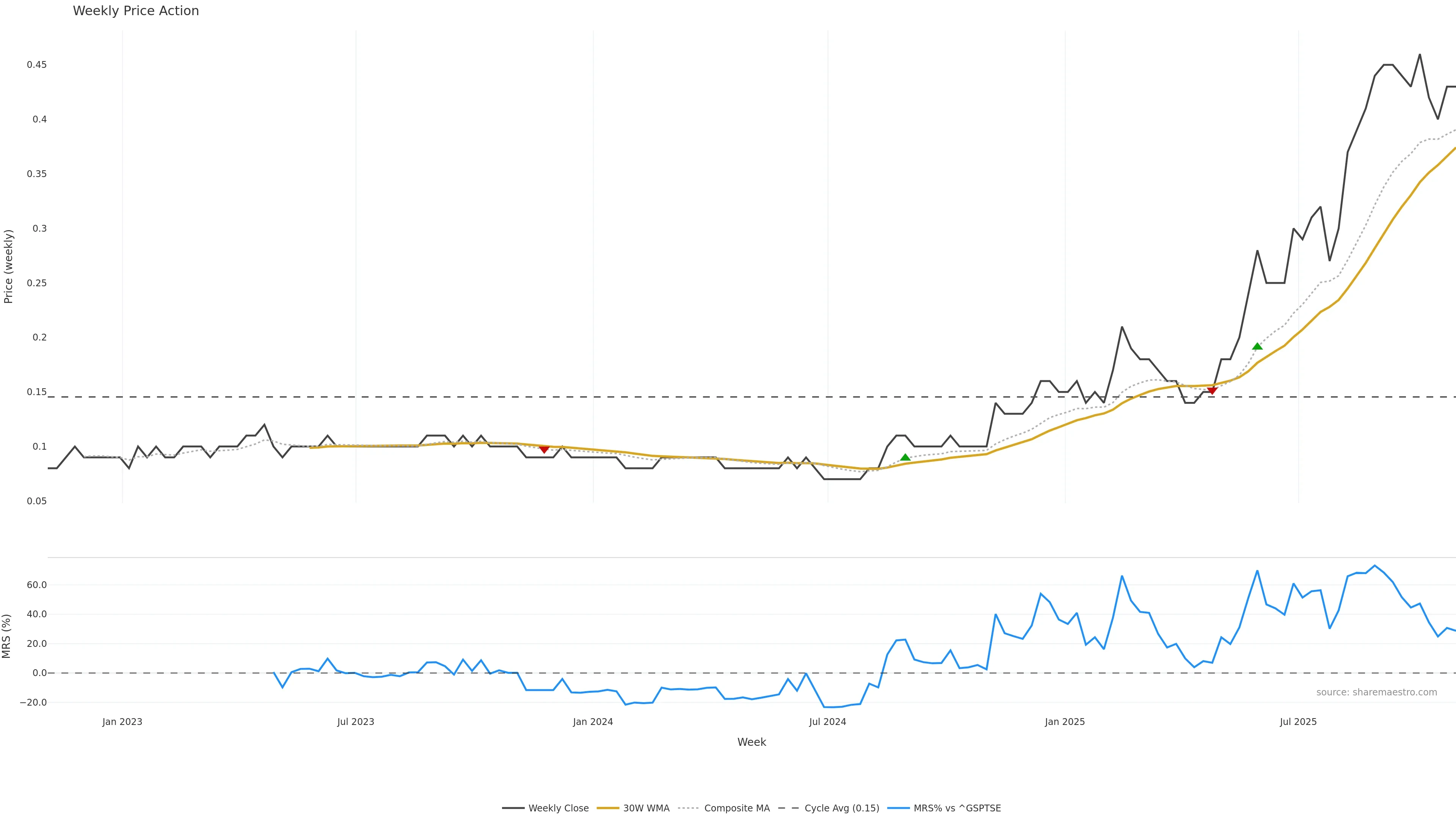This screenshot has height=819, width=1456.
Task: Click the green up-triangle marker in 2025
Action: tap(1257, 347)
